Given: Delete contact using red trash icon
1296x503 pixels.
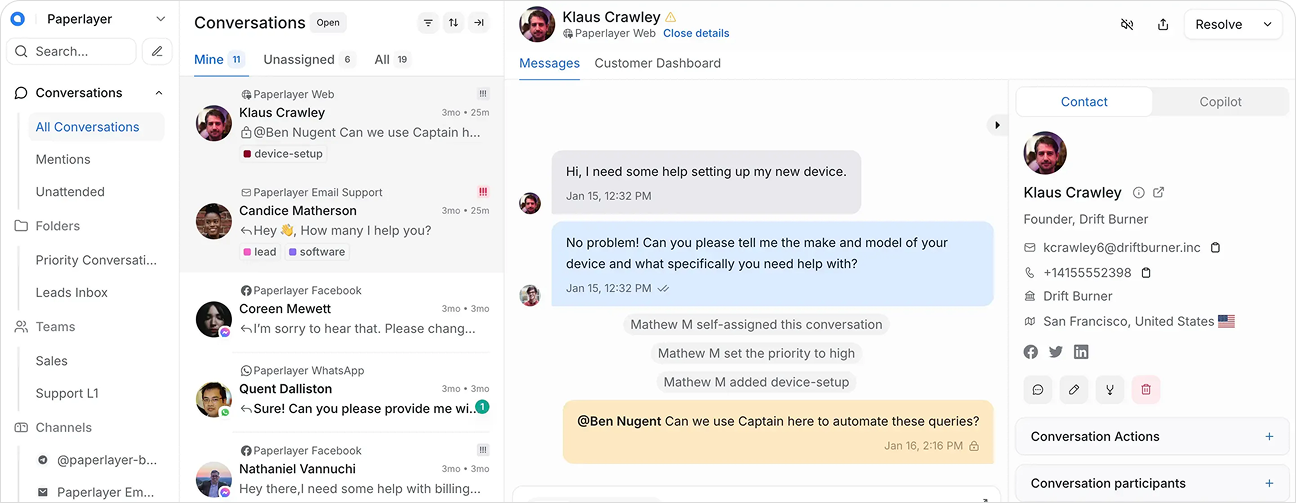Looking at the screenshot, I should [1146, 389].
